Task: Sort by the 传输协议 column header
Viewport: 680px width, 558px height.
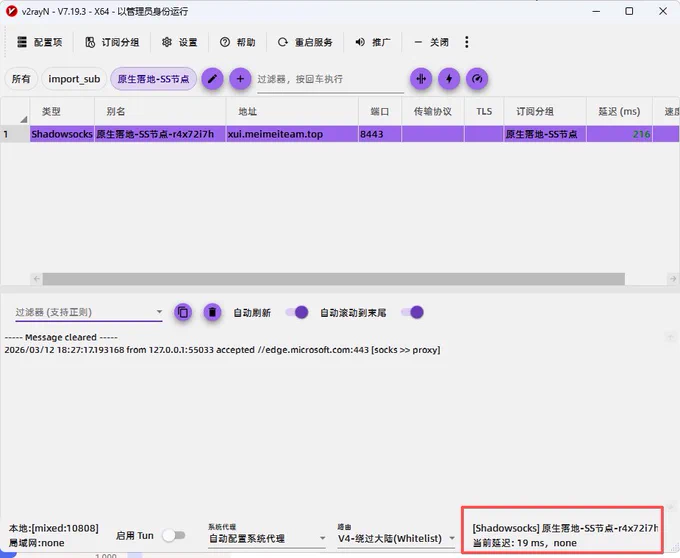Action: coord(433,111)
